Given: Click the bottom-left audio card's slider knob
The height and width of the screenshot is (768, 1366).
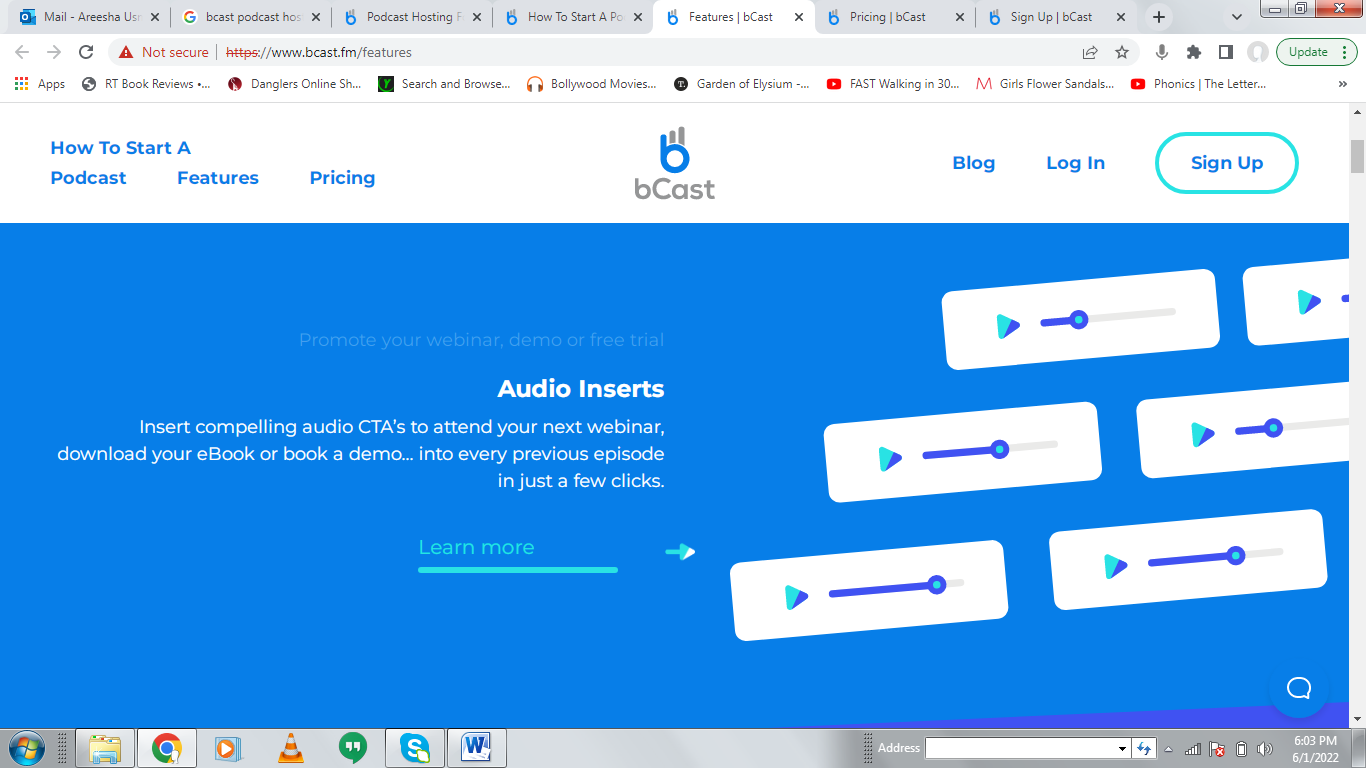Looking at the screenshot, I should pyautogui.click(x=936, y=584).
